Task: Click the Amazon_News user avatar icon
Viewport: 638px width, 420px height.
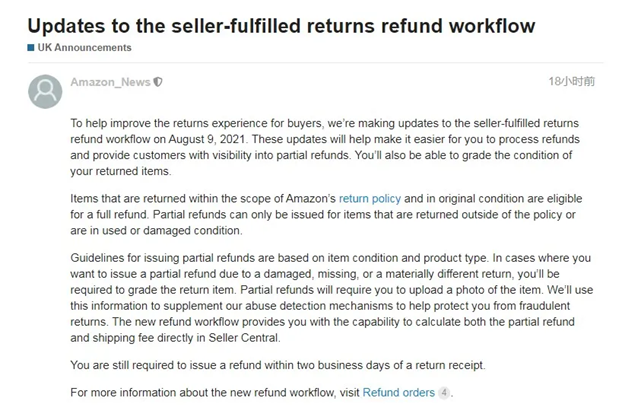Action: (x=45, y=92)
